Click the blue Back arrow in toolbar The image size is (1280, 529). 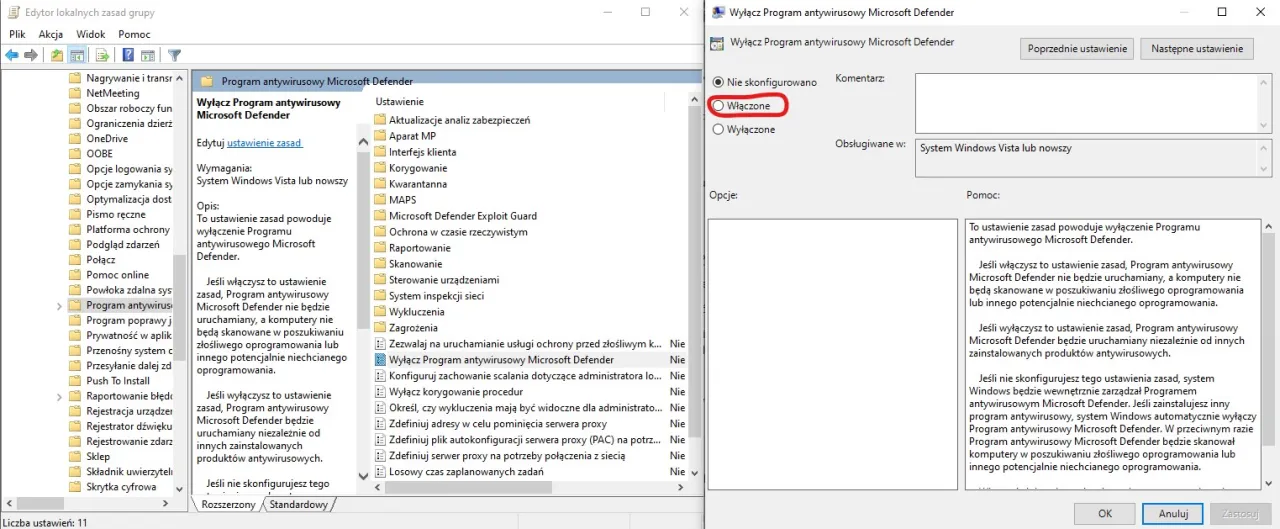[x=12, y=55]
